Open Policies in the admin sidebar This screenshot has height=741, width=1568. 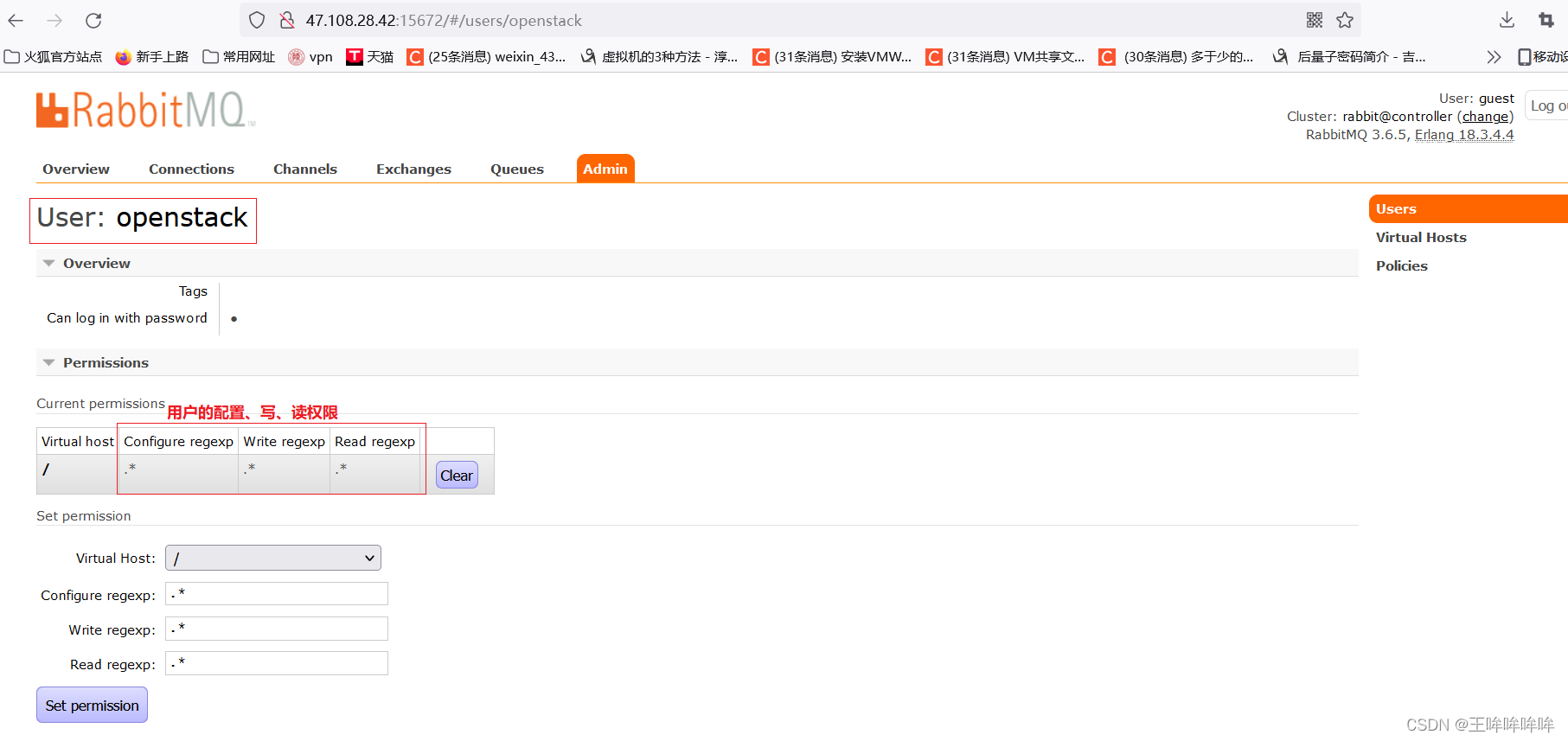pos(1402,266)
